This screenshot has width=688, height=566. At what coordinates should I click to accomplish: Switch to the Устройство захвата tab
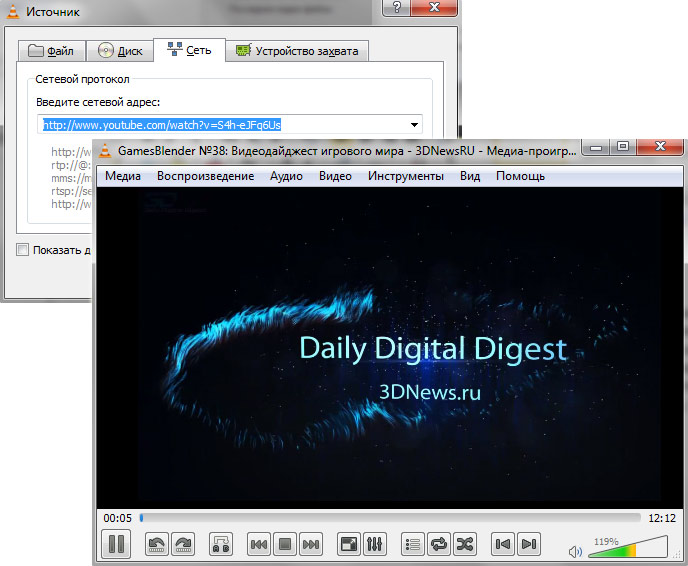[x=299, y=51]
